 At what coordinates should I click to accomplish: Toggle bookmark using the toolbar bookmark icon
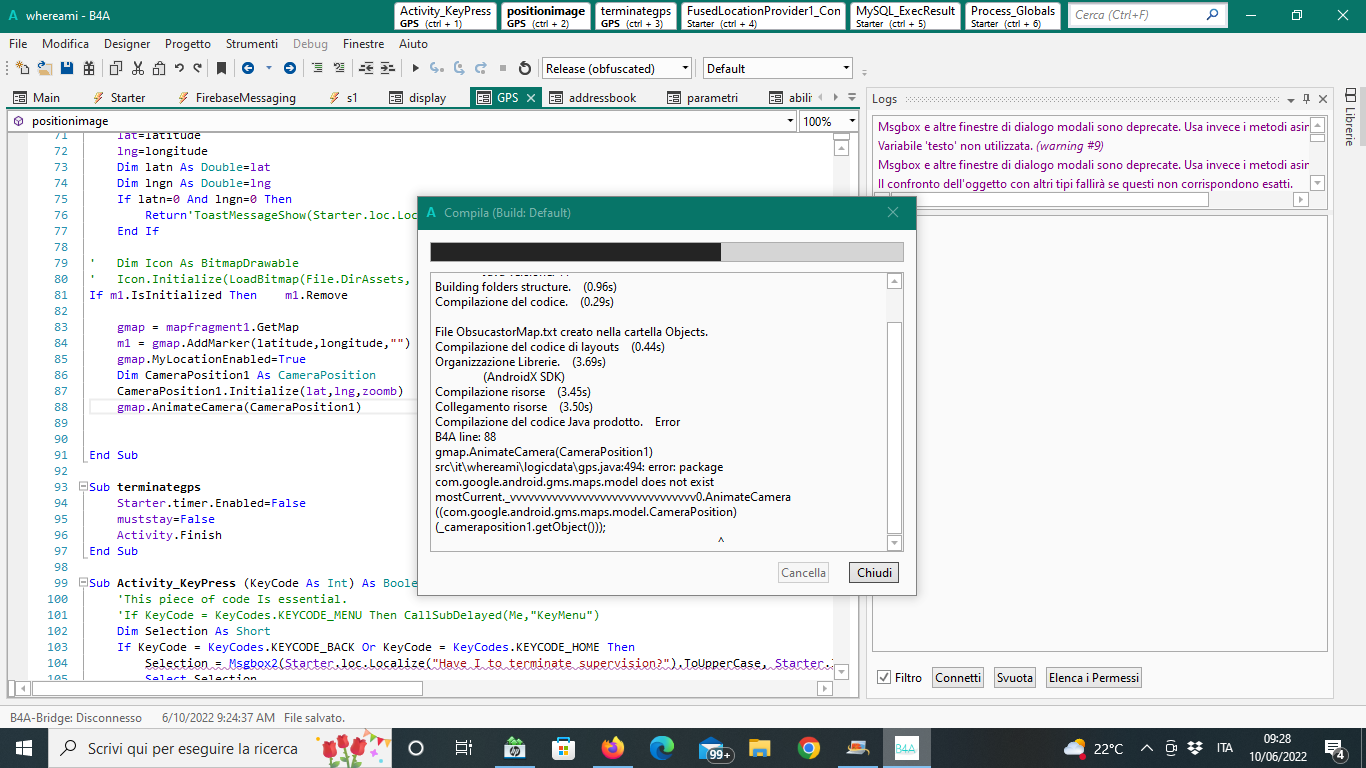(x=221, y=68)
